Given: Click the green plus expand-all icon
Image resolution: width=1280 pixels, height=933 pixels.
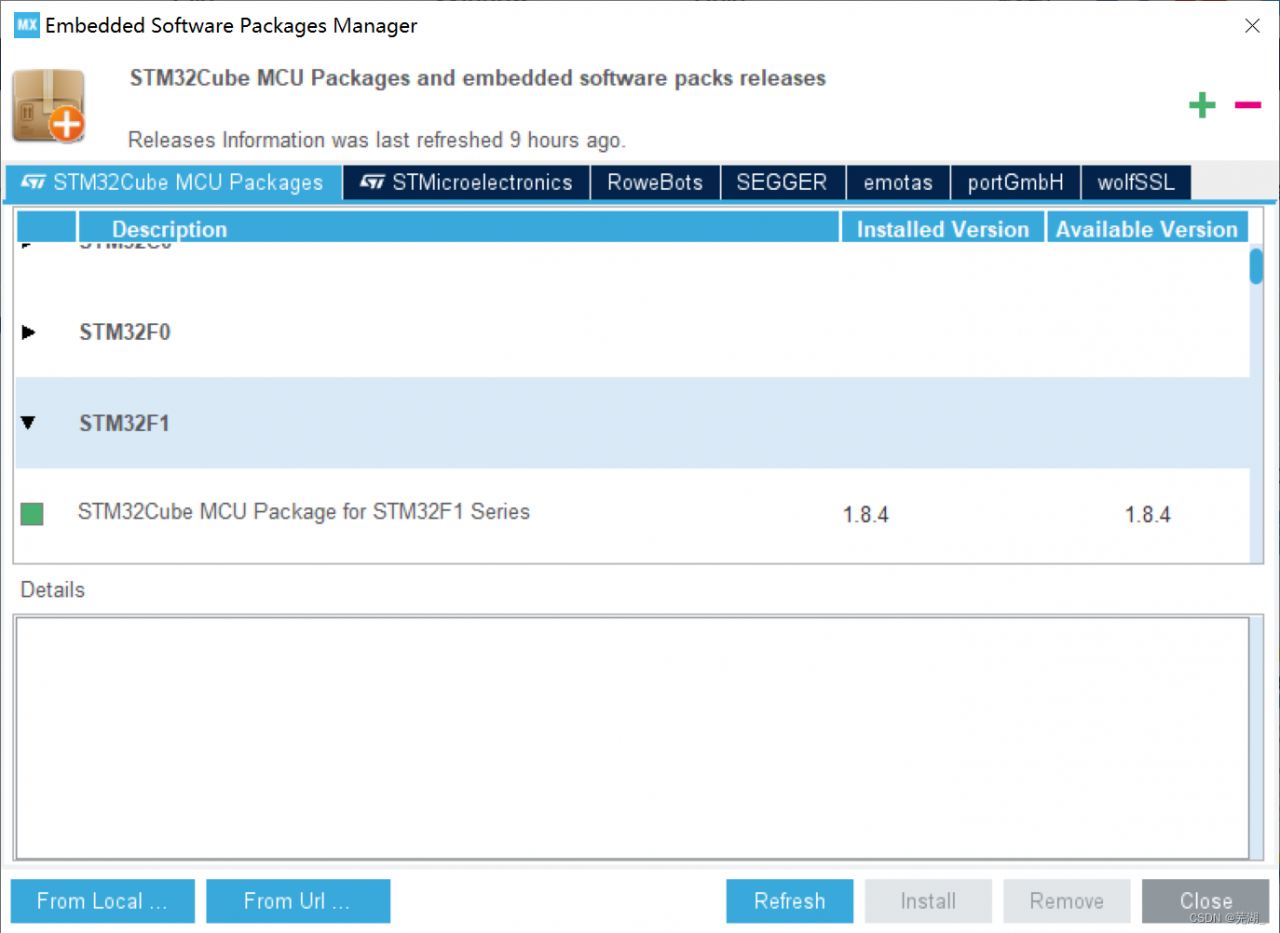Looking at the screenshot, I should tap(1202, 105).
